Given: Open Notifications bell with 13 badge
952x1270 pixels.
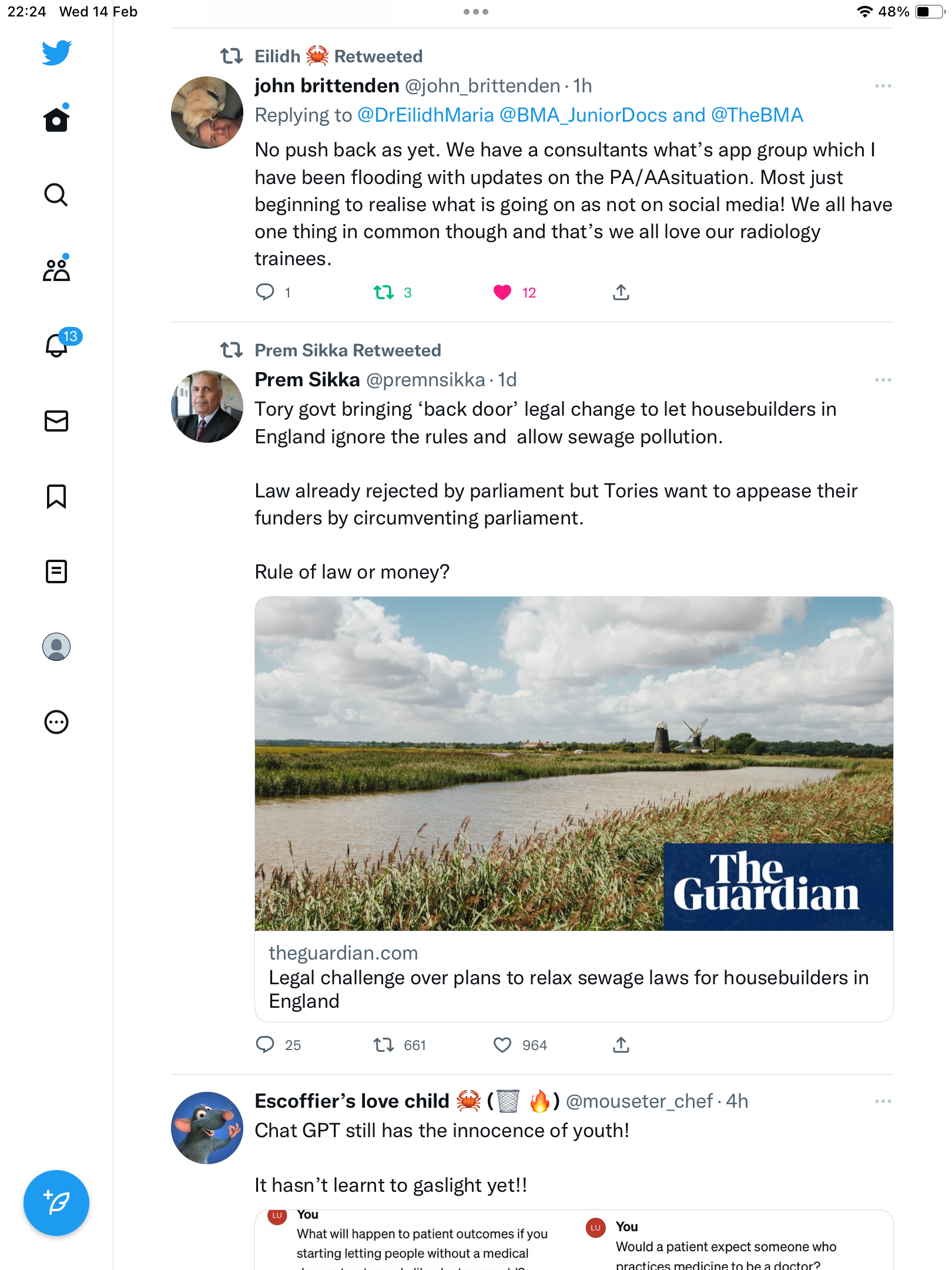Looking at the screenshot, I should (x=56, y=345).
